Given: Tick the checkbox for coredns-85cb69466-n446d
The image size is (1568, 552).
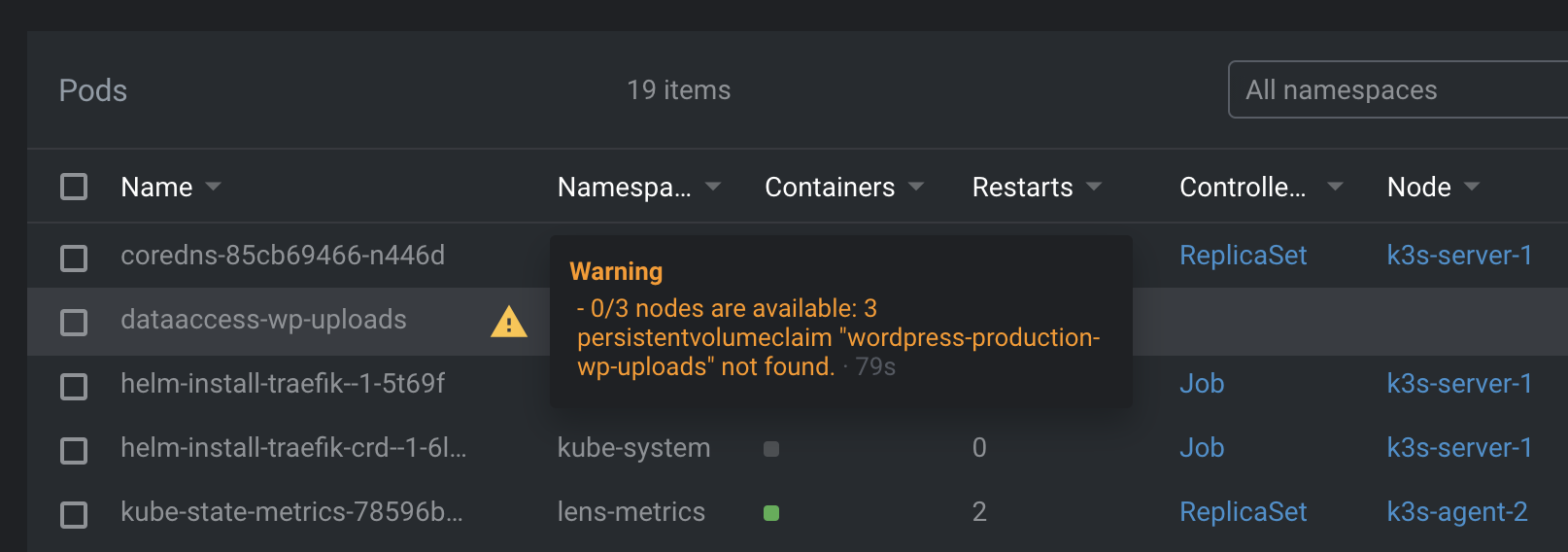Looking at the screenshot, I should pos(74,258).
